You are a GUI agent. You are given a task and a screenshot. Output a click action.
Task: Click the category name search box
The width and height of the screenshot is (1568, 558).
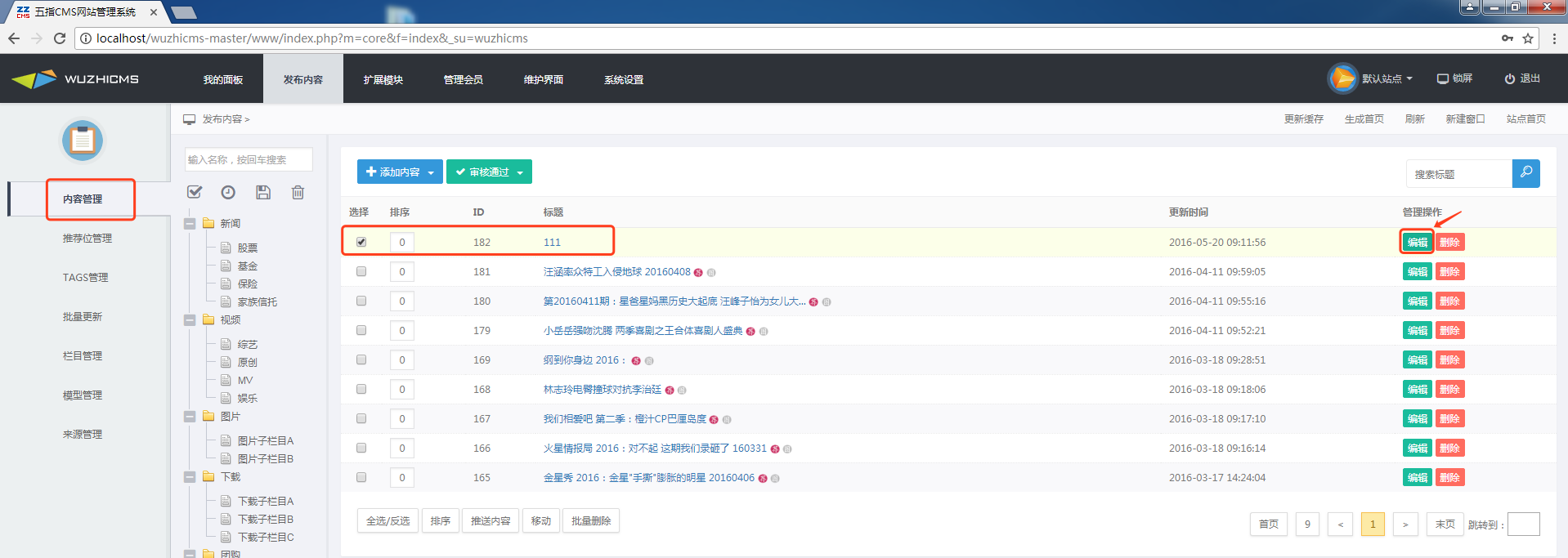click(249, 159)
